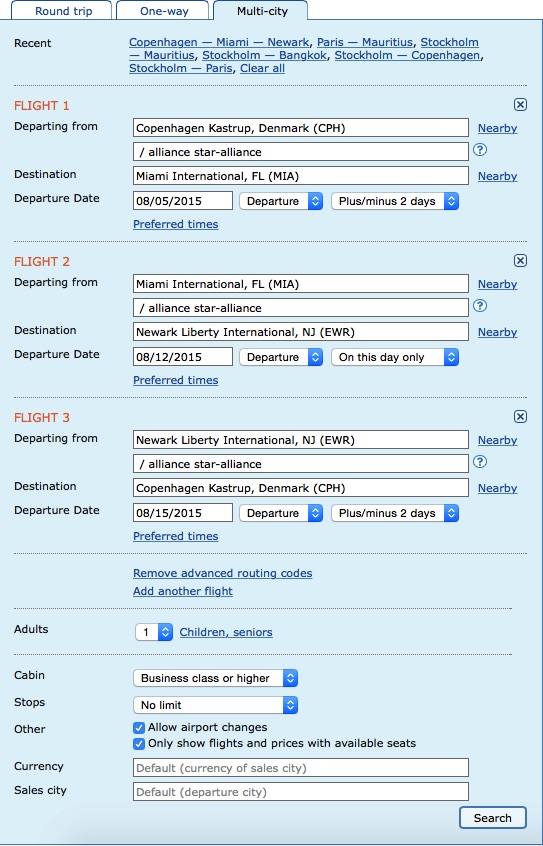543x846 pixels.
Task: Open the Adults count selector
Action: (x=154, y=632)
